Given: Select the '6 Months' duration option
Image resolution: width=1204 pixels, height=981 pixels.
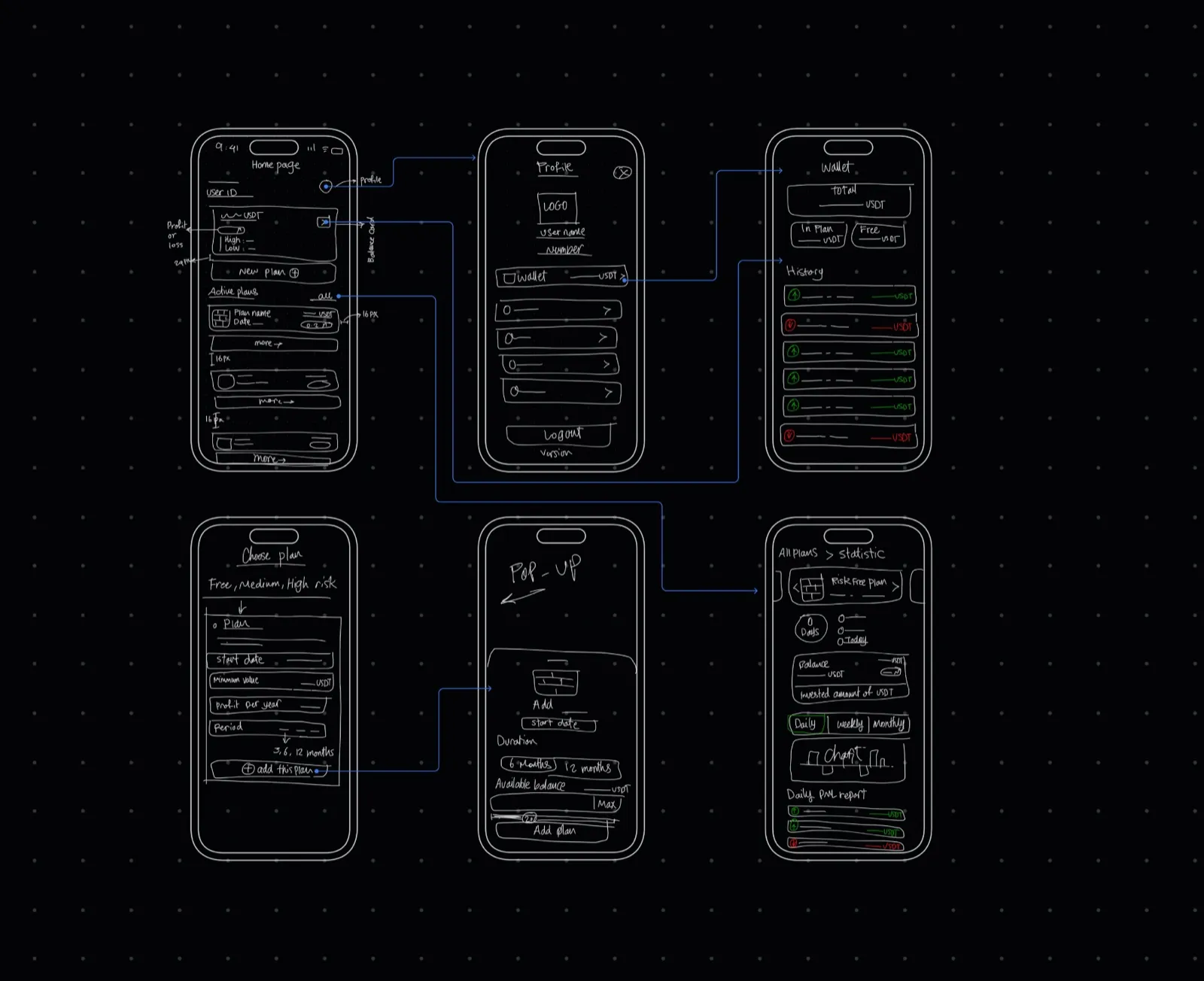Looking at the screenshot, I should click(x=530, y=764).
